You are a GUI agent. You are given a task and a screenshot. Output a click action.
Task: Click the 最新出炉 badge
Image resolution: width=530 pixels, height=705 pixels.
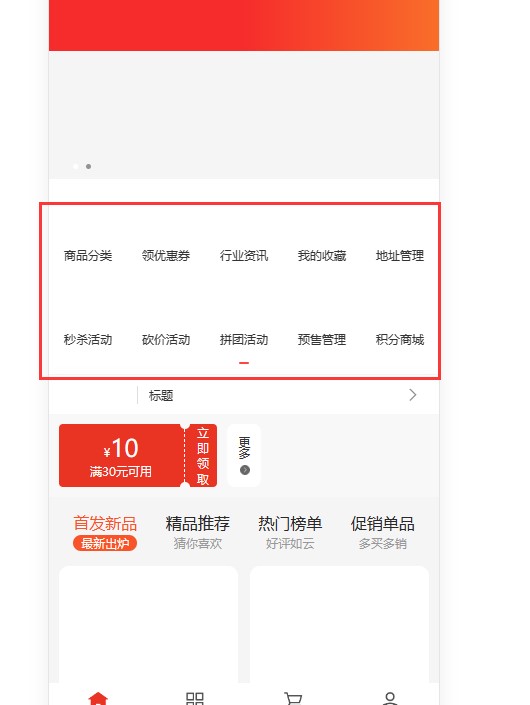pyautogui.click(x=105, y=544)
